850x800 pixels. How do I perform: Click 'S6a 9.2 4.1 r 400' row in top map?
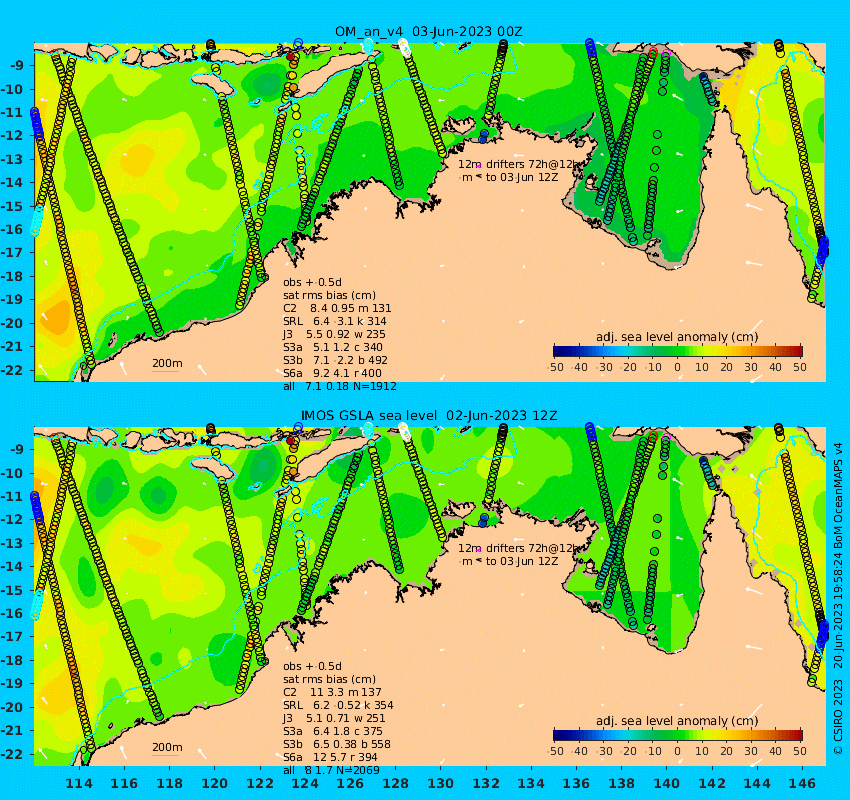point(332,373)
